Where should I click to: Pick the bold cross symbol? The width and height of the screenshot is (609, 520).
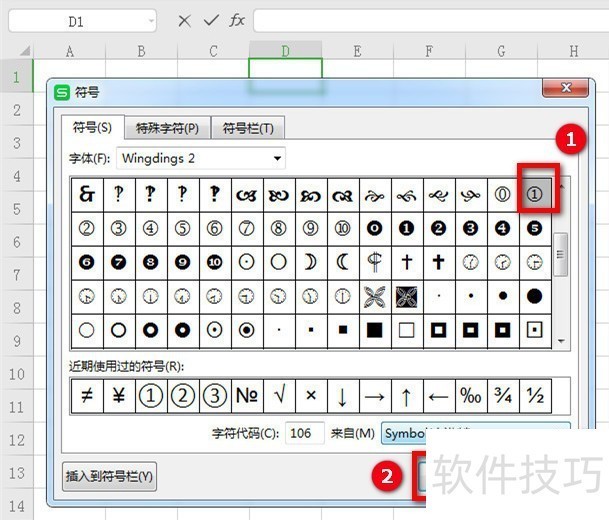point(438,263)
